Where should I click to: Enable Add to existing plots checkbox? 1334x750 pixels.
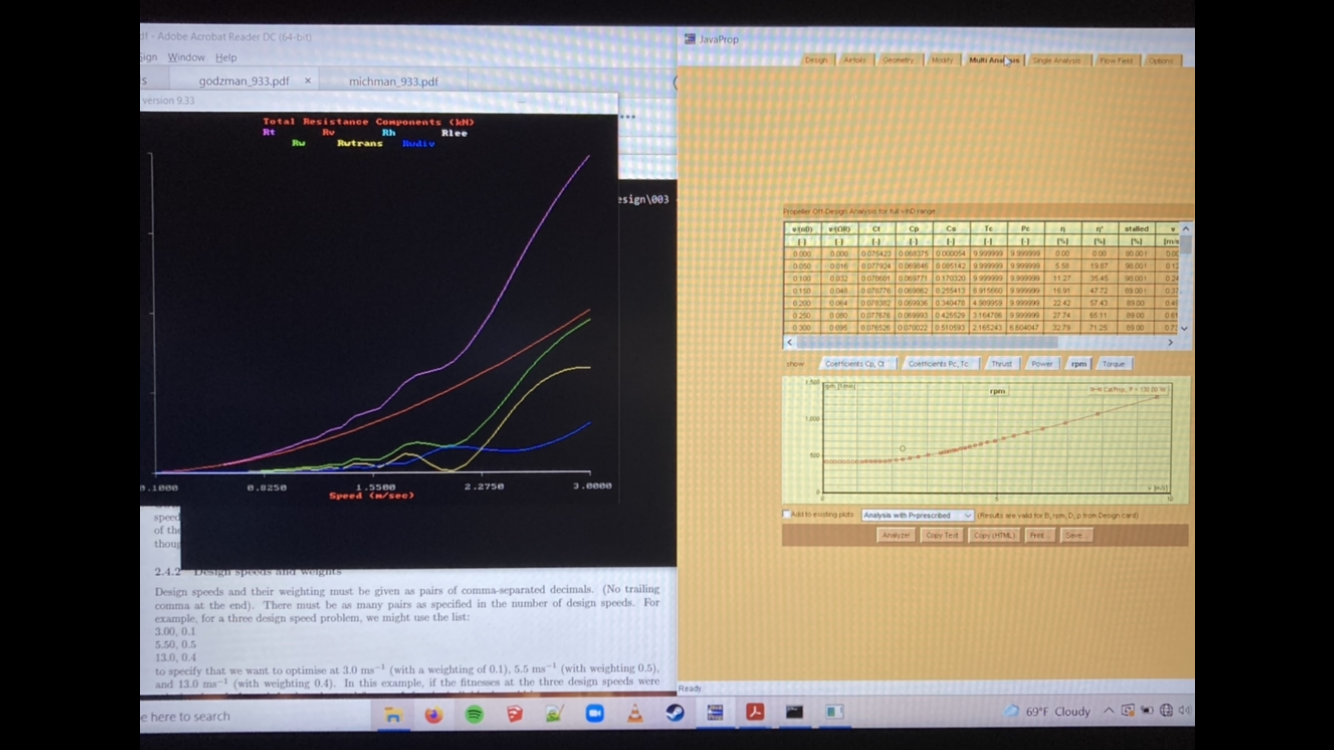click(x=787, y=514)
